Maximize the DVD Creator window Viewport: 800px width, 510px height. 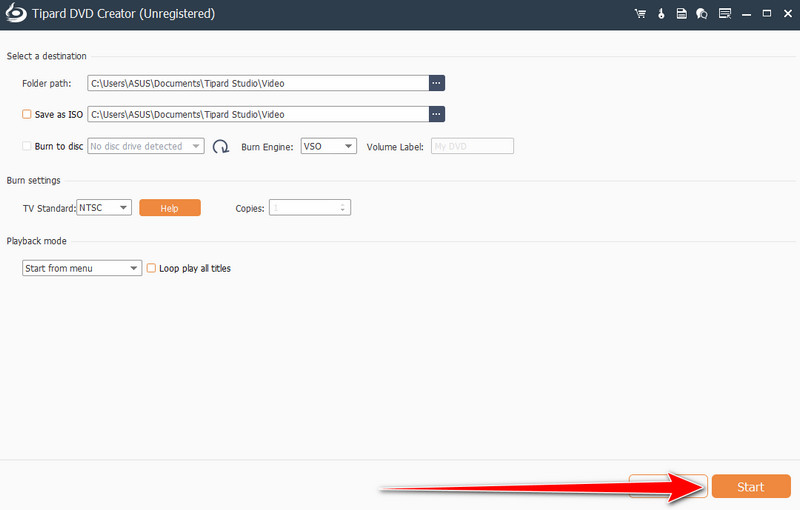[x=767, y=14]
